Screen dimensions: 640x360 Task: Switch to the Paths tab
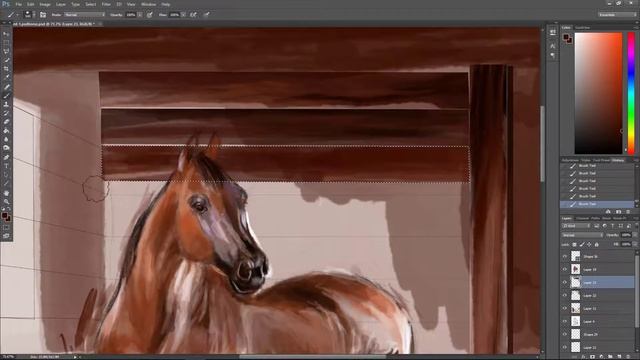tap(596, 218)
